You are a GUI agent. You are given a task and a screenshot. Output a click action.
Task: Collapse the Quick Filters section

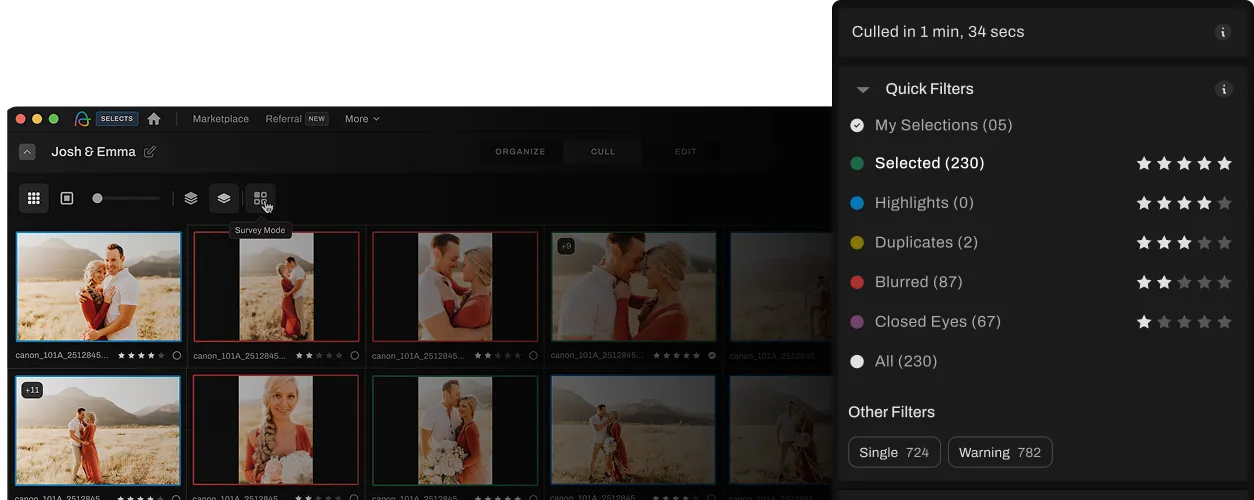[x=862, y=89]
